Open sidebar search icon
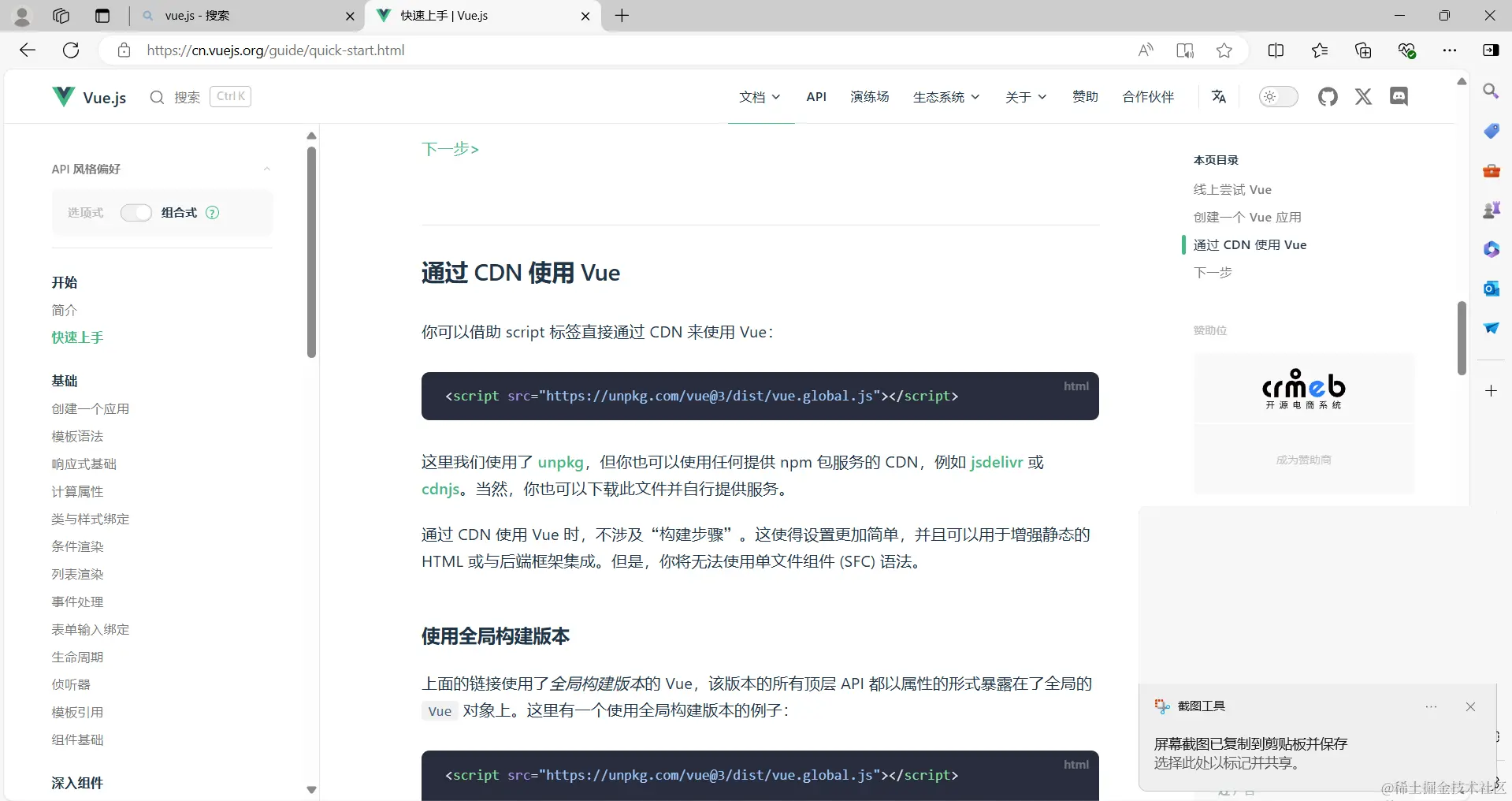Image resolution: width=1512 pixels, height=801 pixels. click(x=1491, y=91)
